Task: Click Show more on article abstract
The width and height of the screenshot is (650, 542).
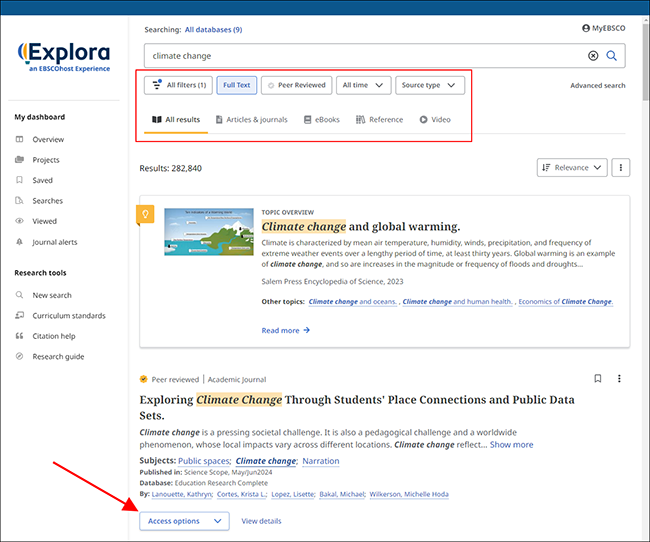Action: [512, 445]
